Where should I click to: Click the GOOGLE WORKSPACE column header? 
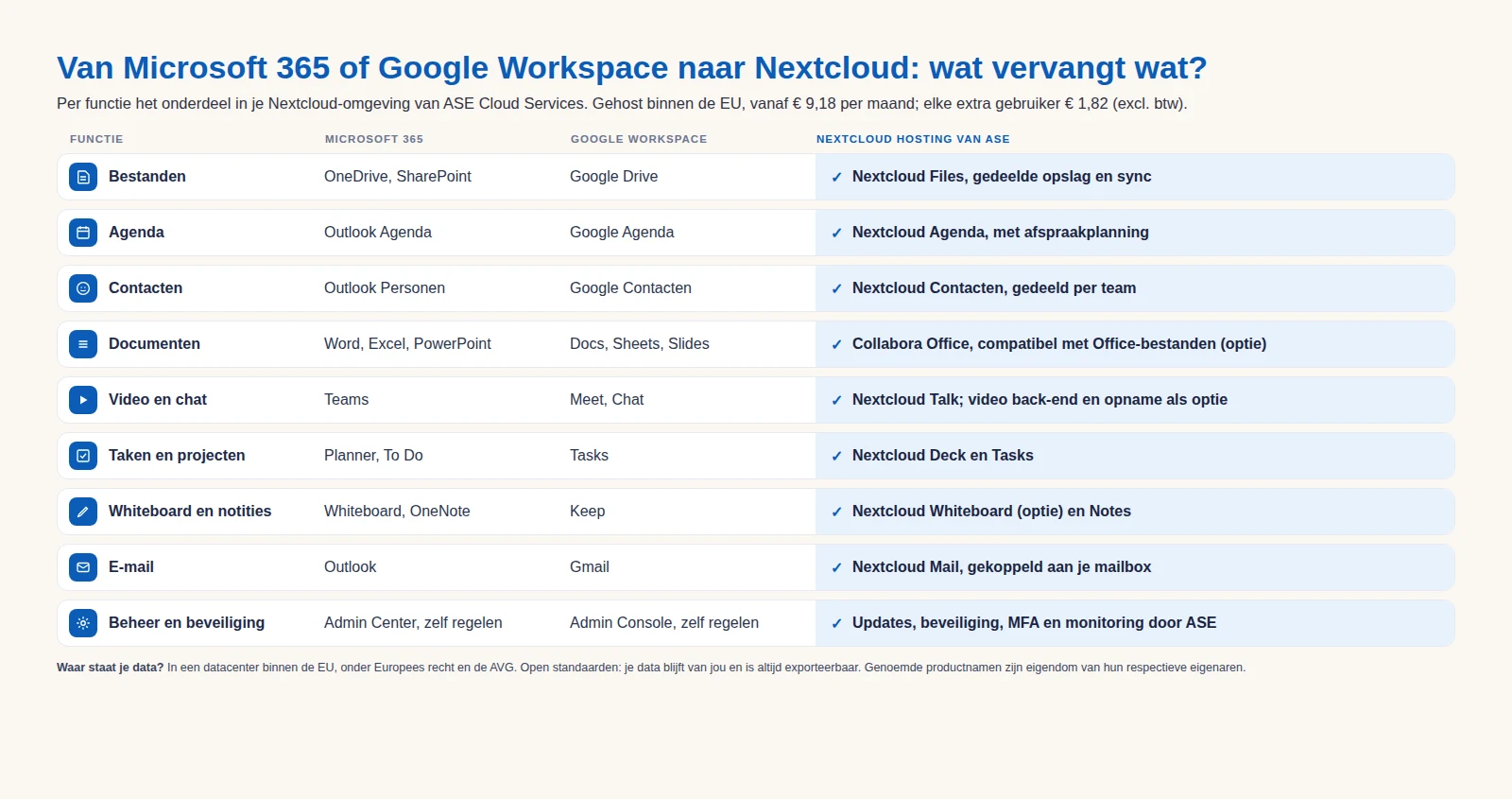tap(639, 139)
